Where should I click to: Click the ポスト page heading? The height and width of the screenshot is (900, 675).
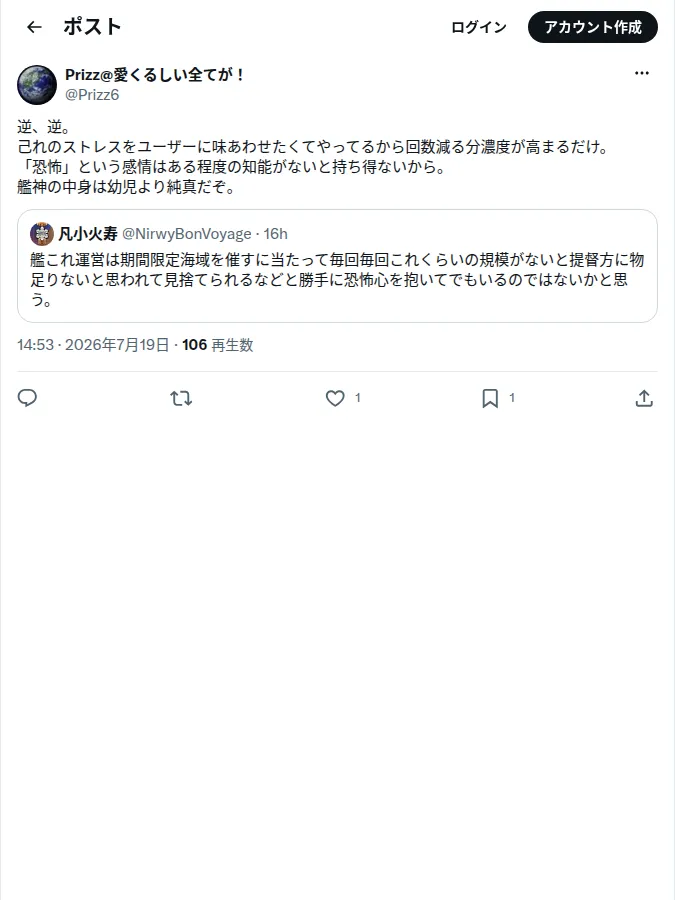click(92, 27)
